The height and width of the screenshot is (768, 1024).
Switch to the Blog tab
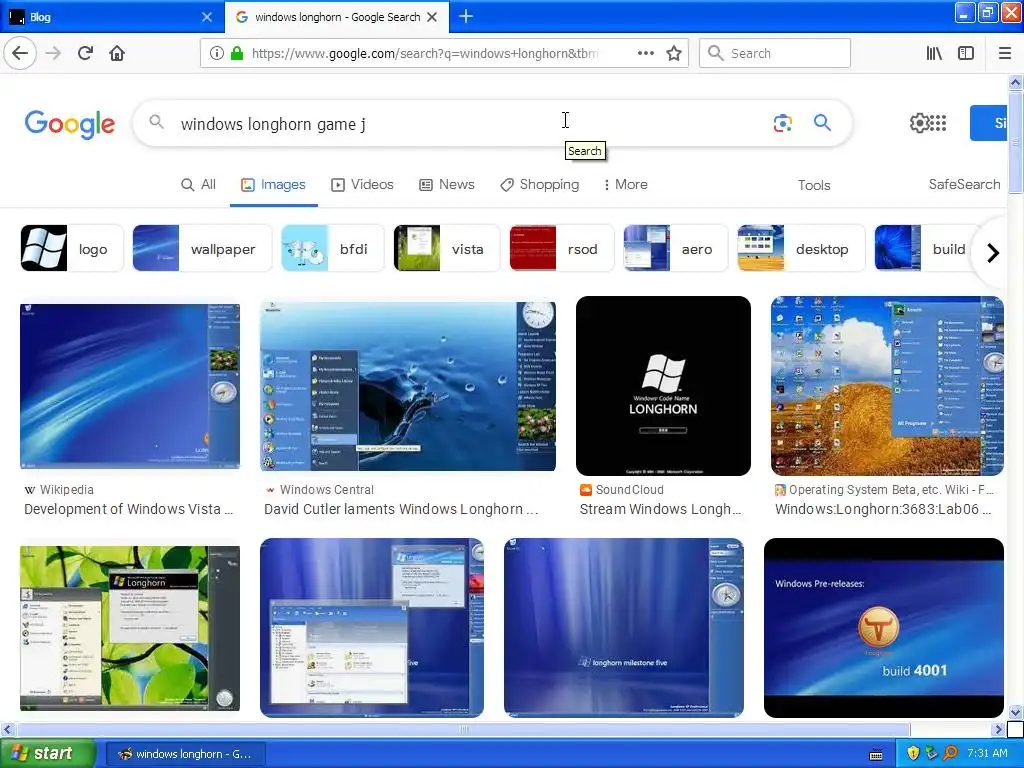pyautogui.click(x=111, y=17)
